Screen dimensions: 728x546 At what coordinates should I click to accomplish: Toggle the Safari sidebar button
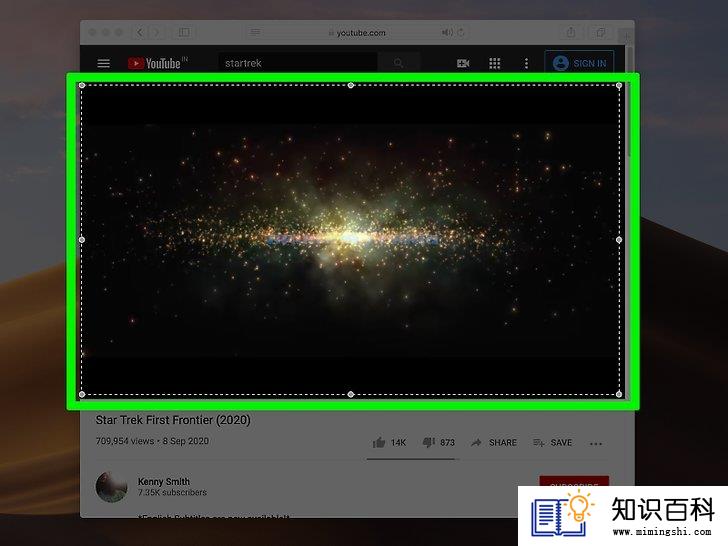(x=184, y=32)
